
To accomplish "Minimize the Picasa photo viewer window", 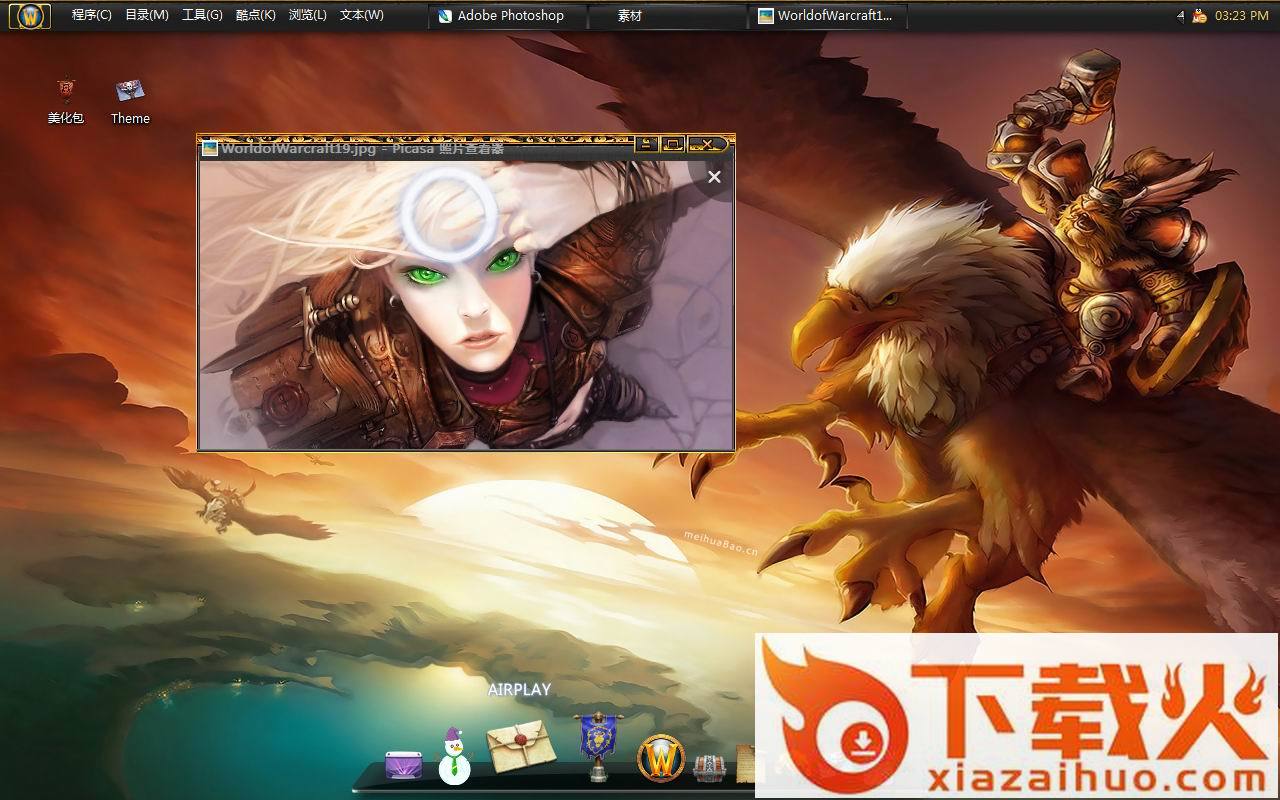I will pos(646,145).
